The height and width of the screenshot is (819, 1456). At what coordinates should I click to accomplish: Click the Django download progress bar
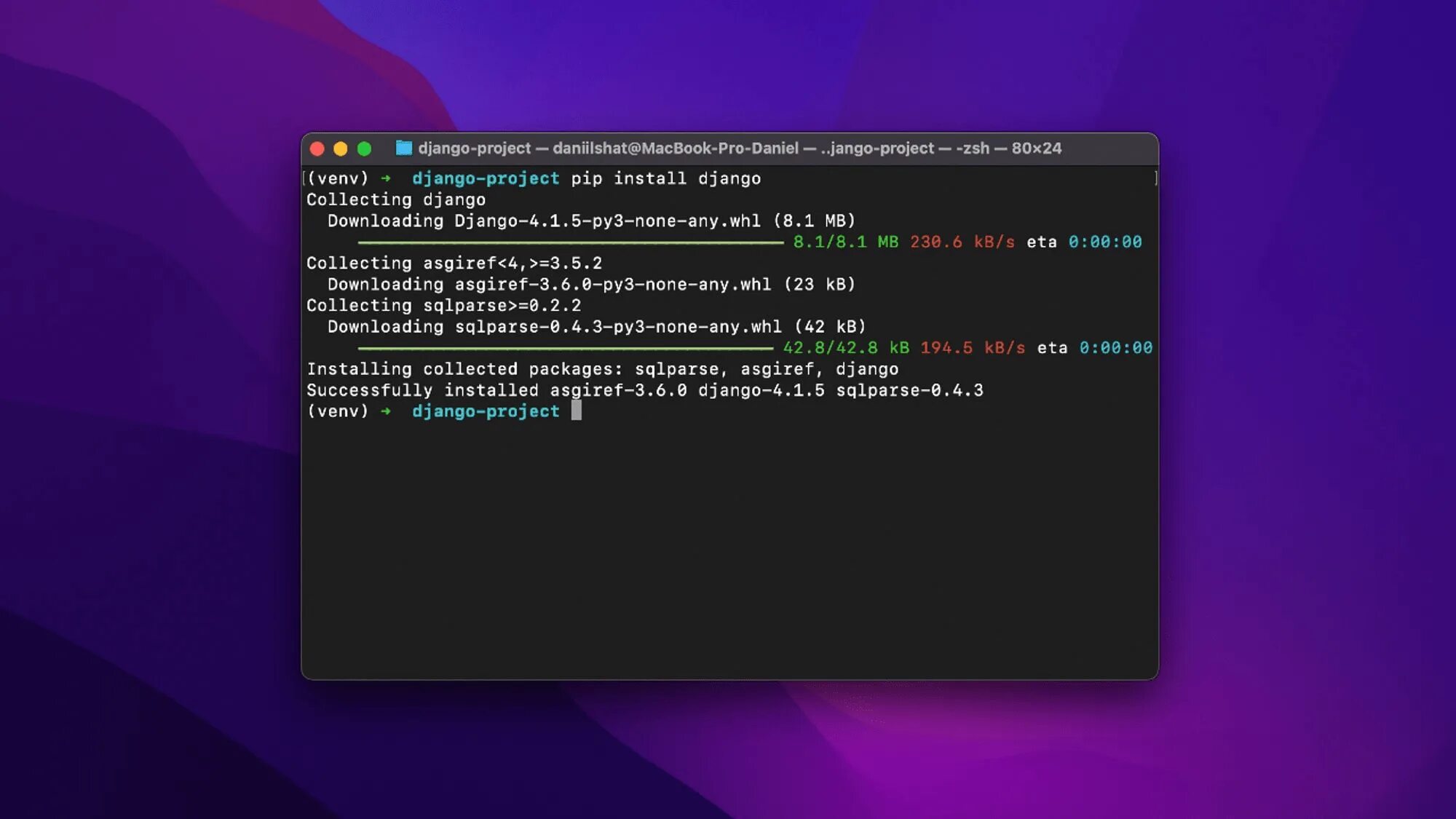point(570,242)
